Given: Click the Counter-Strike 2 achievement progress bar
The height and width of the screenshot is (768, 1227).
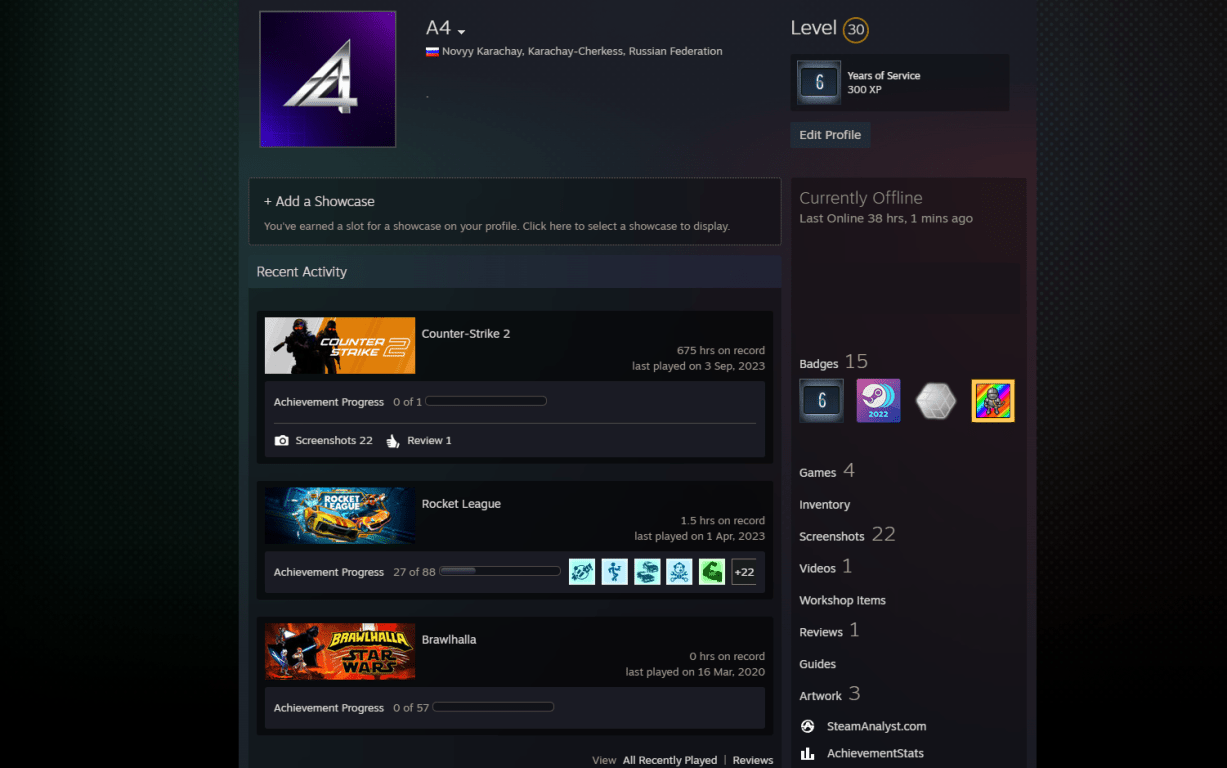Looking at the screenshot, I should coord(485,400).
